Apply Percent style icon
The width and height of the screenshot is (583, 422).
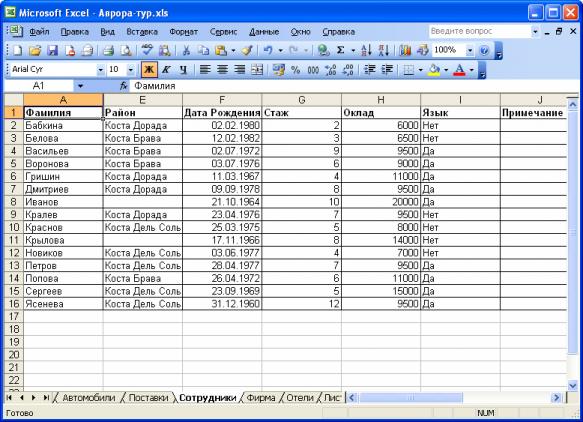click(x=296, y=70)
